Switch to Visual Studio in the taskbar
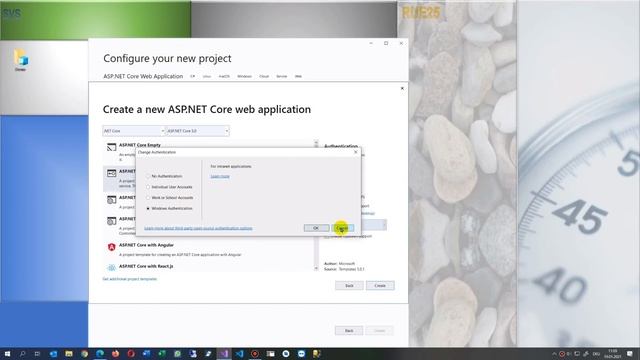 click(224, 354)
